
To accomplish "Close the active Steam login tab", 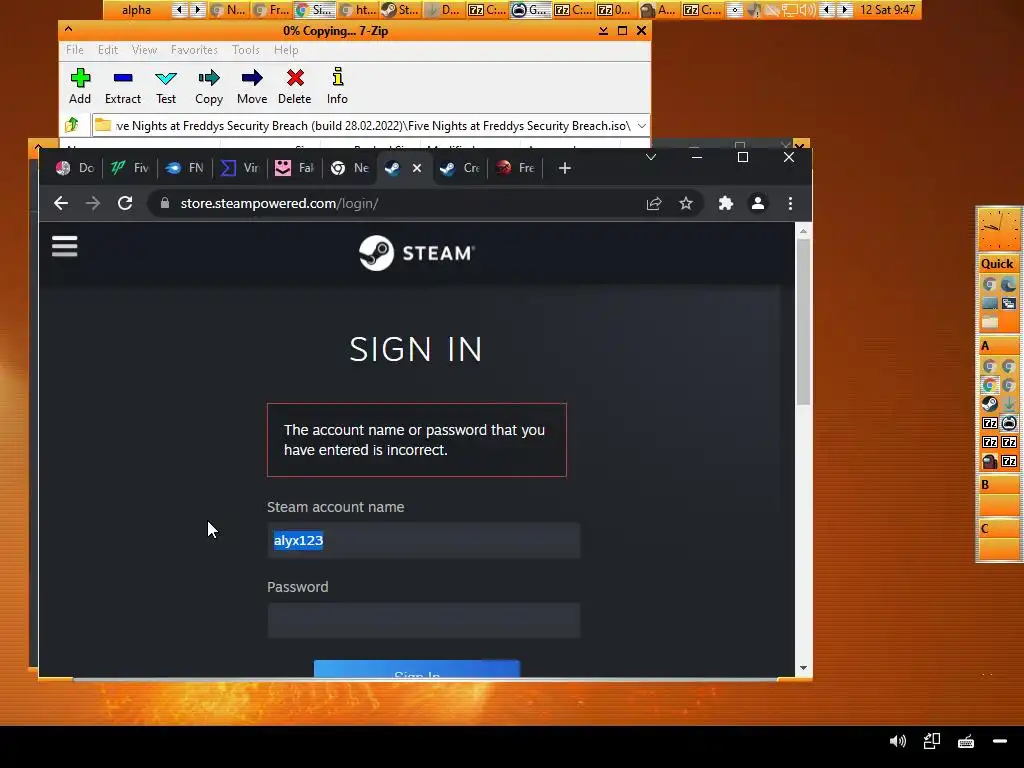I will [x=417, y=168].
